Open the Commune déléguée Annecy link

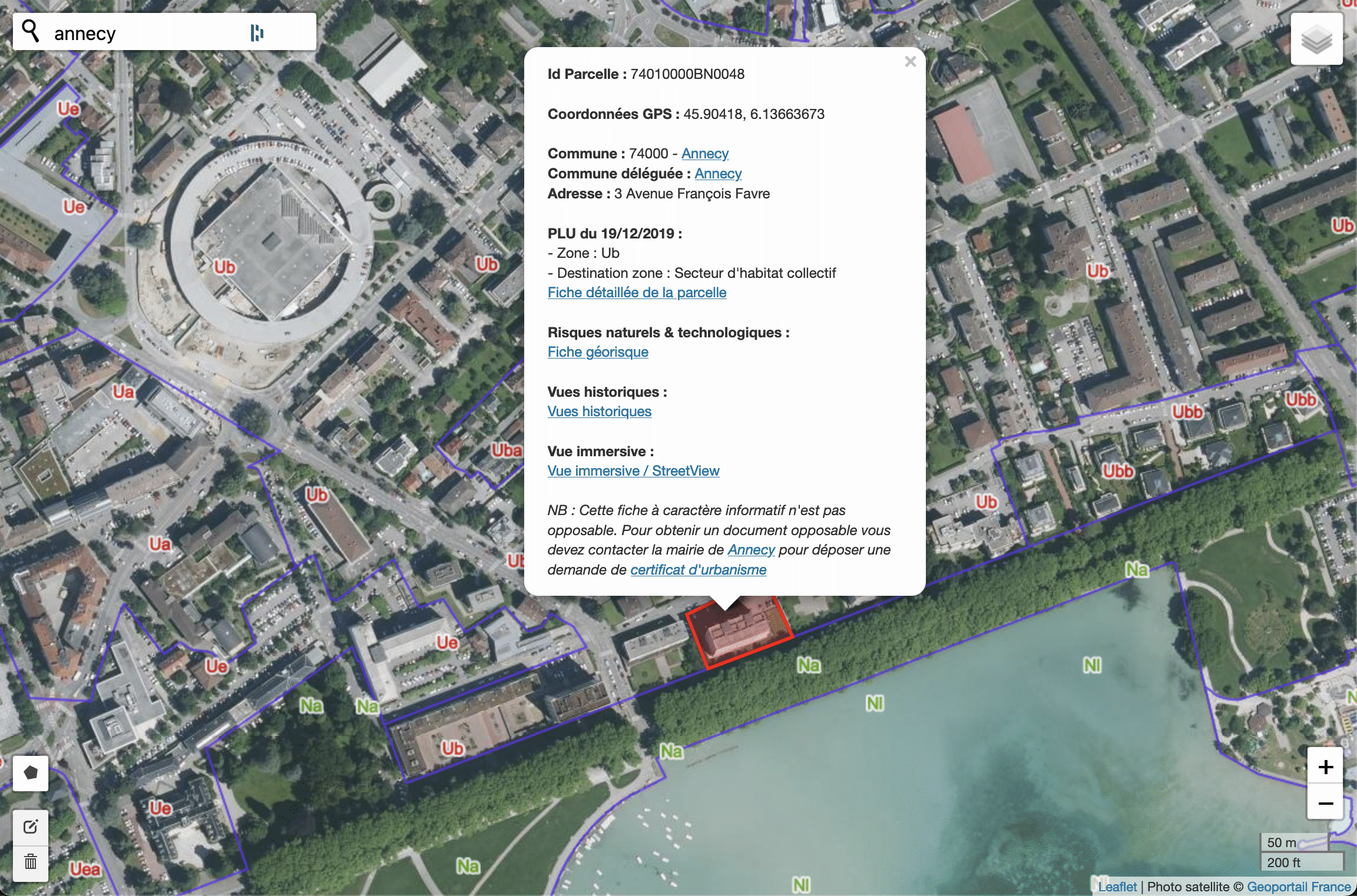pos(717,174)
